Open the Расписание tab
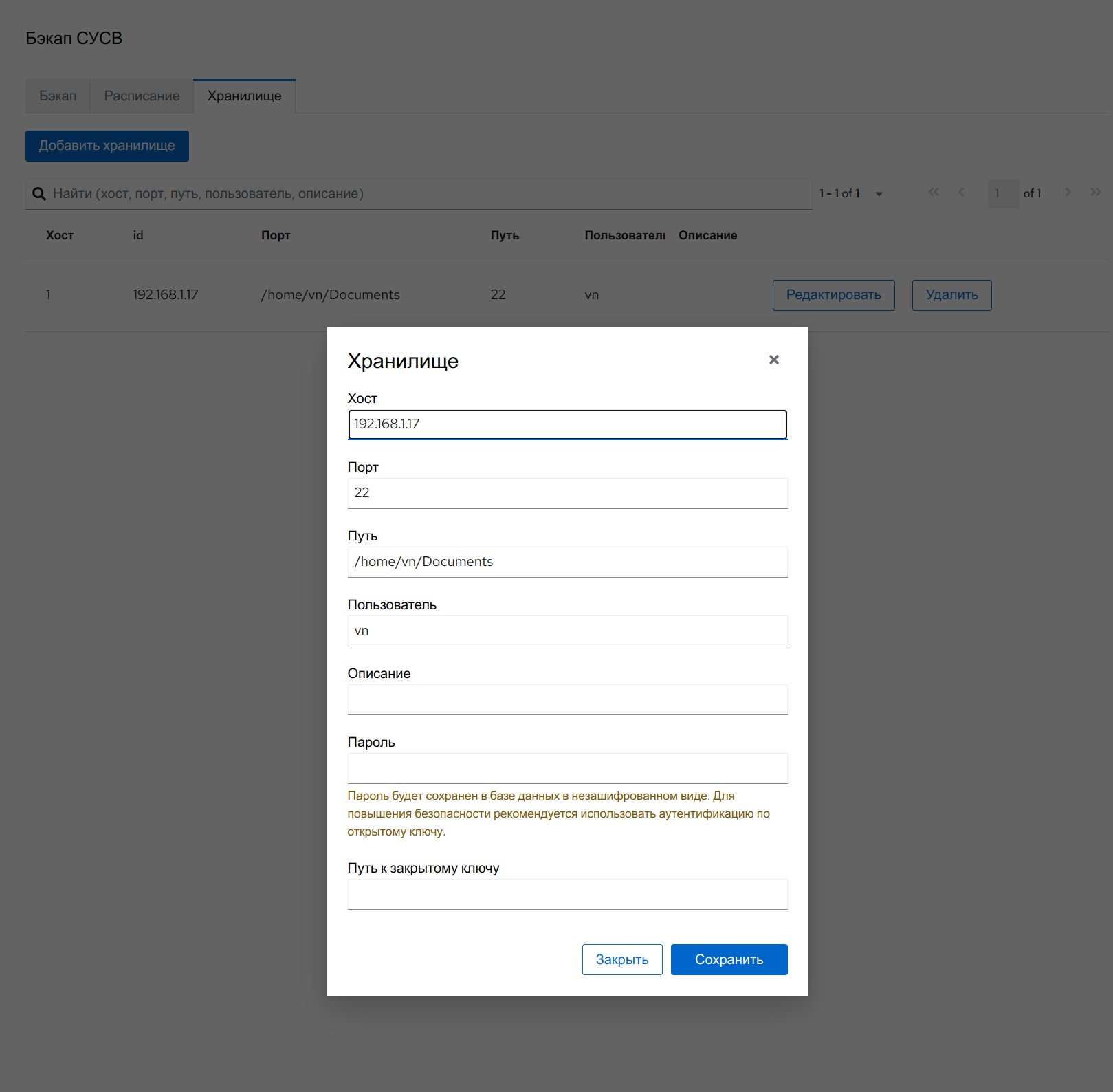1113x1092 pixels. click(x=142, y=96)
